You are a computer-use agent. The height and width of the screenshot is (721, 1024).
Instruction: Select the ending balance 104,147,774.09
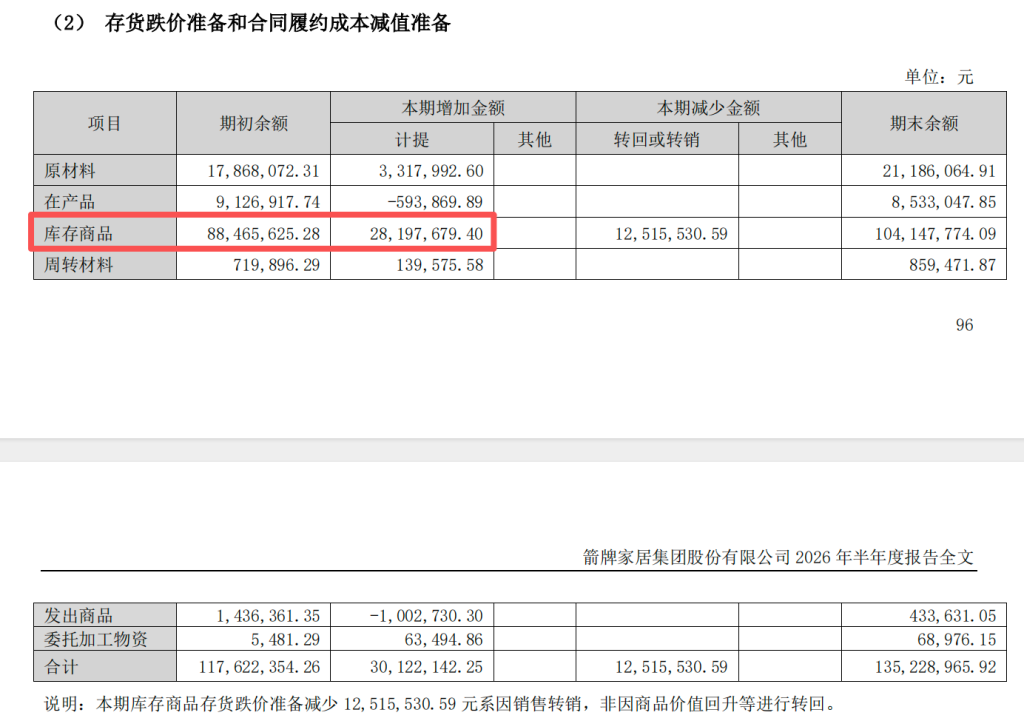tap(935, 234)
